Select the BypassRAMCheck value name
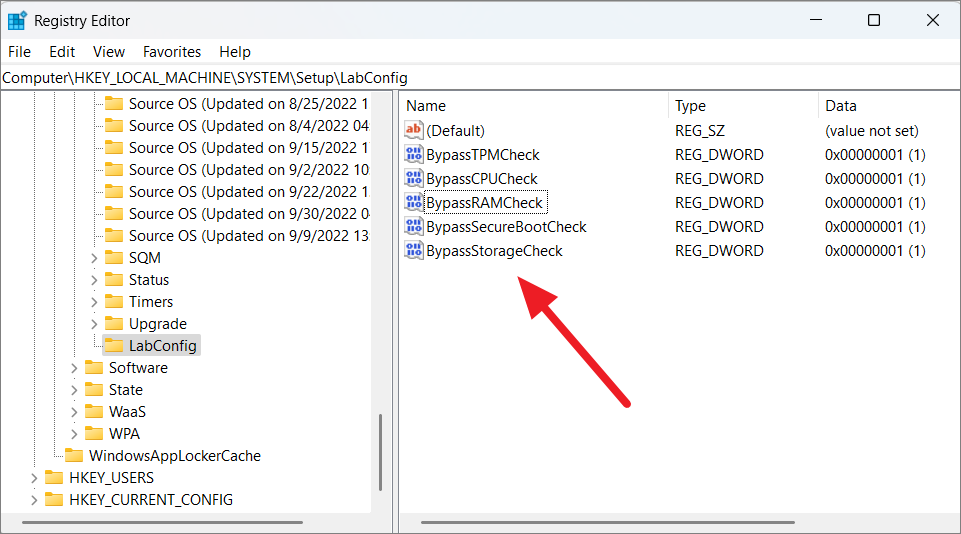Viewport: 961px width, 534px height. click(485, 202)
